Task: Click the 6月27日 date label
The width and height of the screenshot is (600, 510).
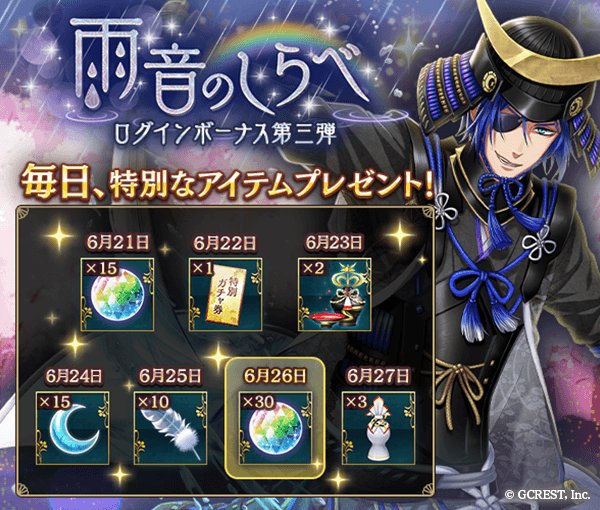Action: coord(378,376)
